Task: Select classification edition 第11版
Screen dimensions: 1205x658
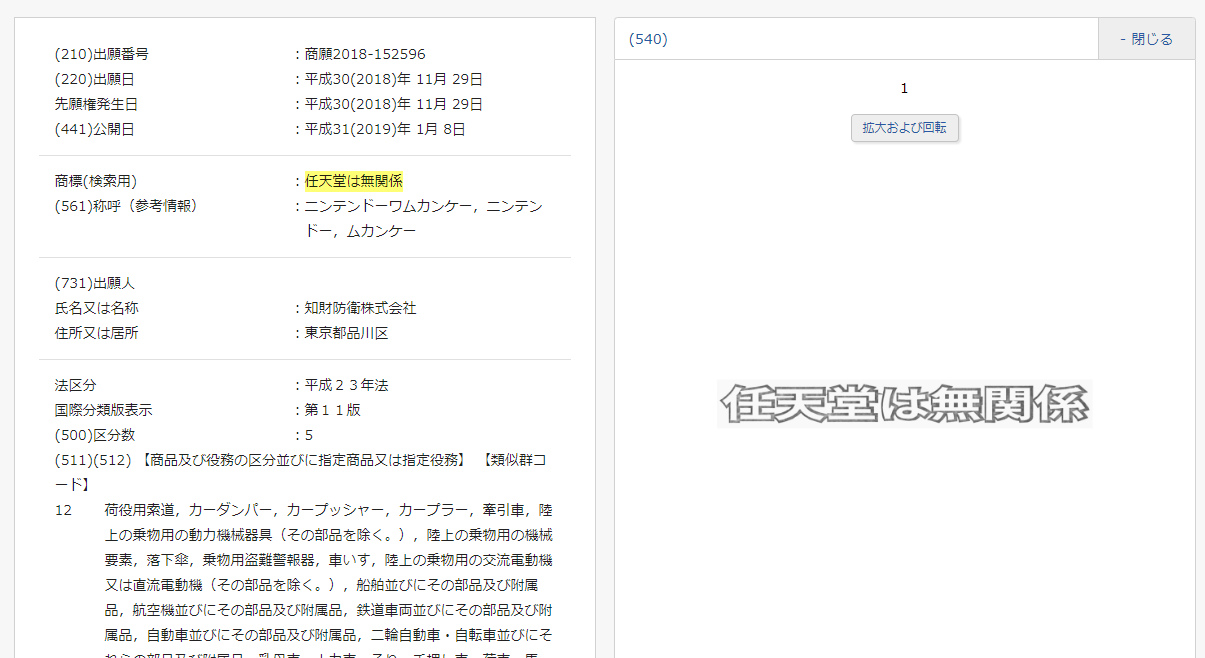Action: (x=333, y=410)
